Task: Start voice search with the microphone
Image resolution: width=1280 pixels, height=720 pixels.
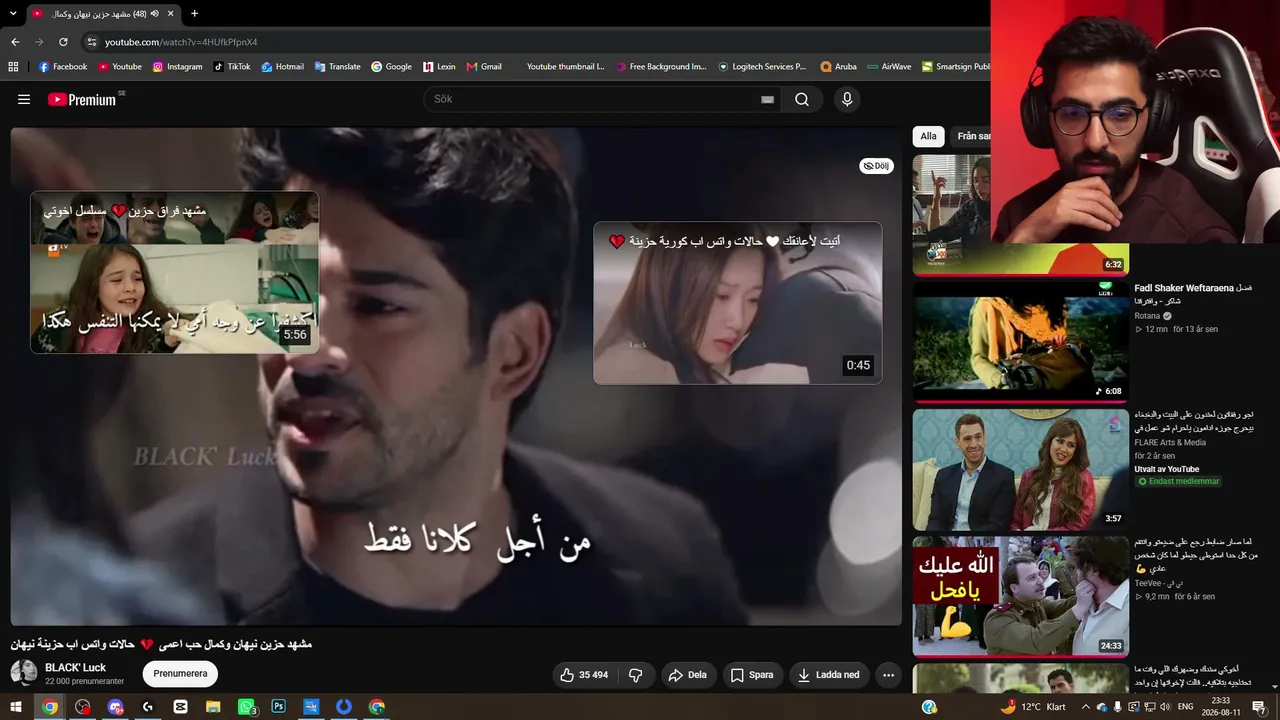Action: 847,99
